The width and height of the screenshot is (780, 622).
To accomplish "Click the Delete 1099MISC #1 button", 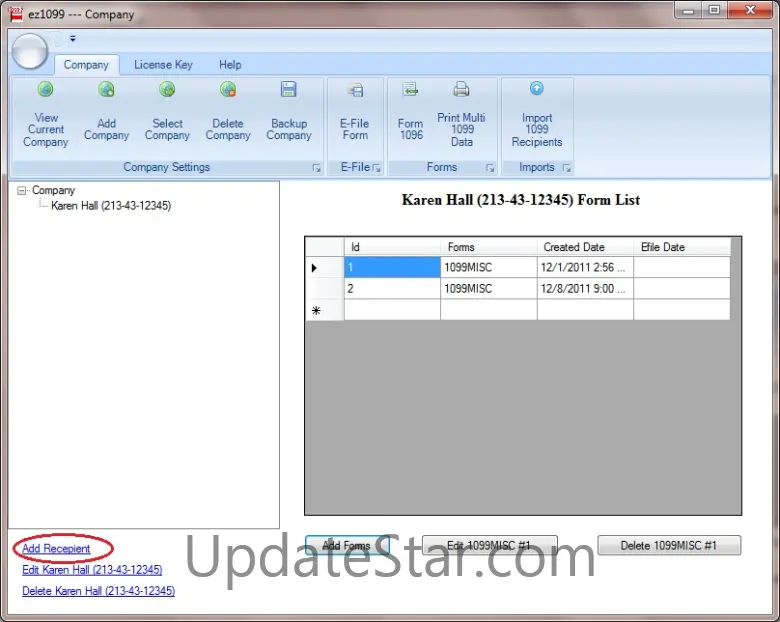I will [x=669, y=545].
